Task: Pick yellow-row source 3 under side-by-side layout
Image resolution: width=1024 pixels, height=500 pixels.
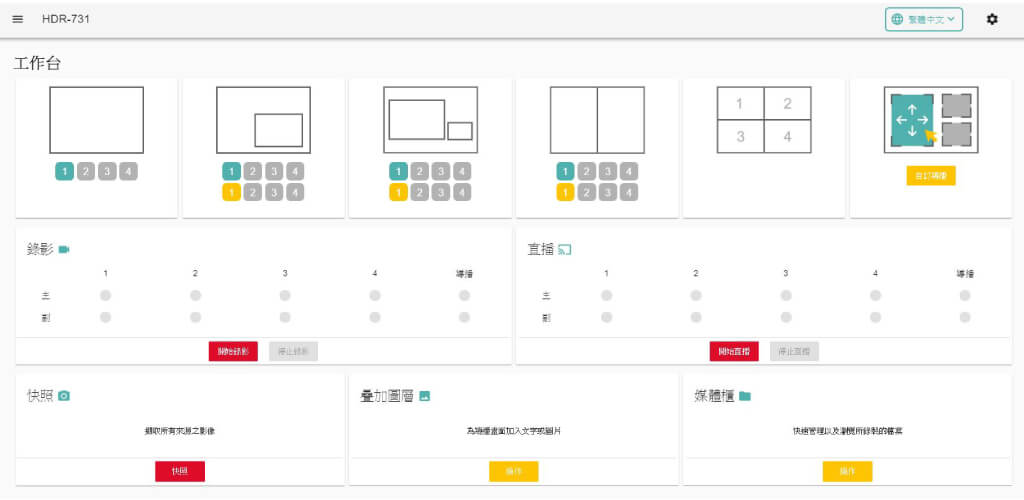Action: click(x=608, y=193)
